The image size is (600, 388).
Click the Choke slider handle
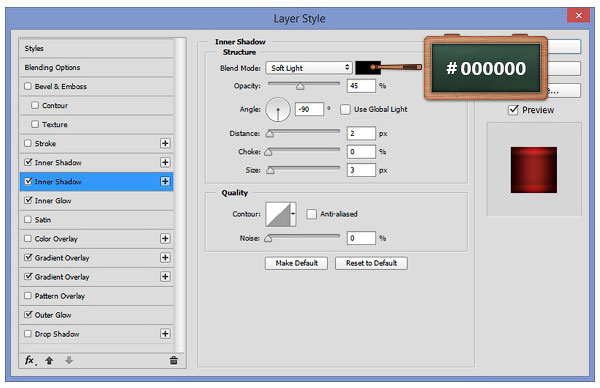[x=268, y=152]
